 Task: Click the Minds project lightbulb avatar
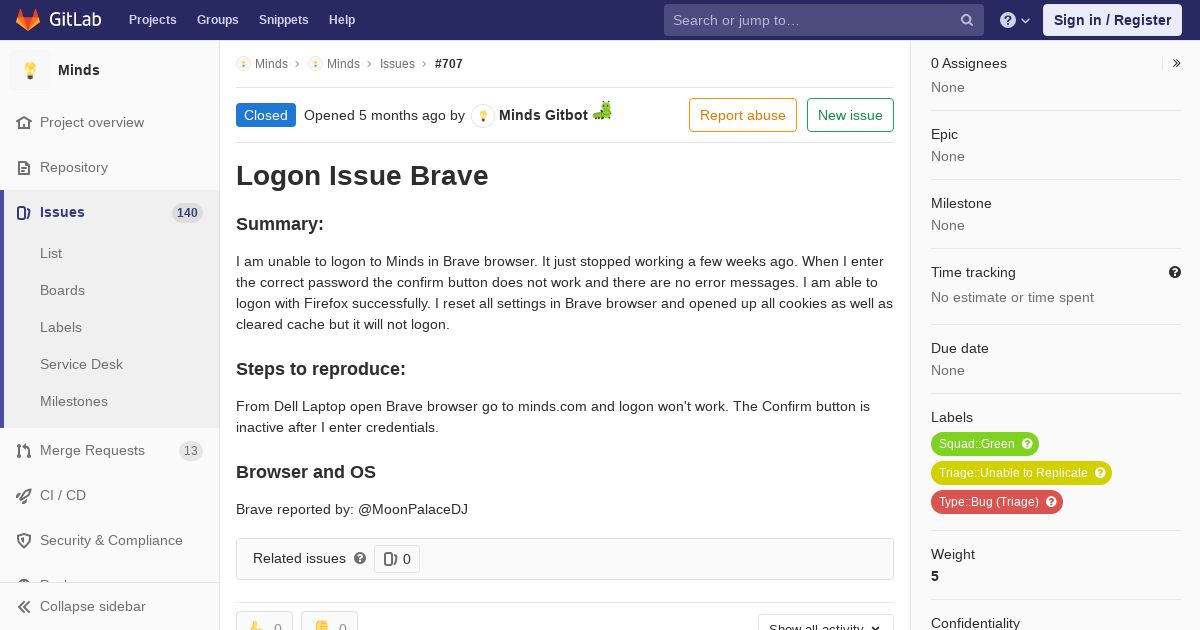(x=30, y=70)
